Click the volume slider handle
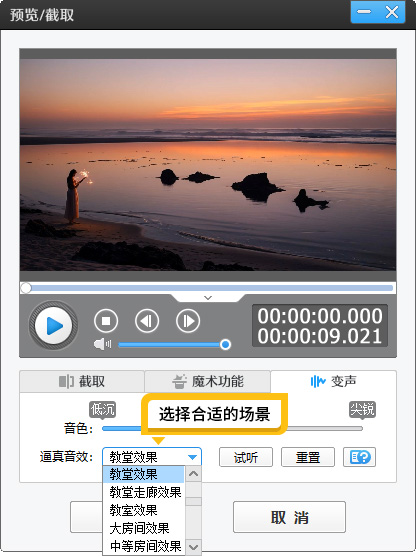This screenshot has width=416, height=556. [225, 344]
